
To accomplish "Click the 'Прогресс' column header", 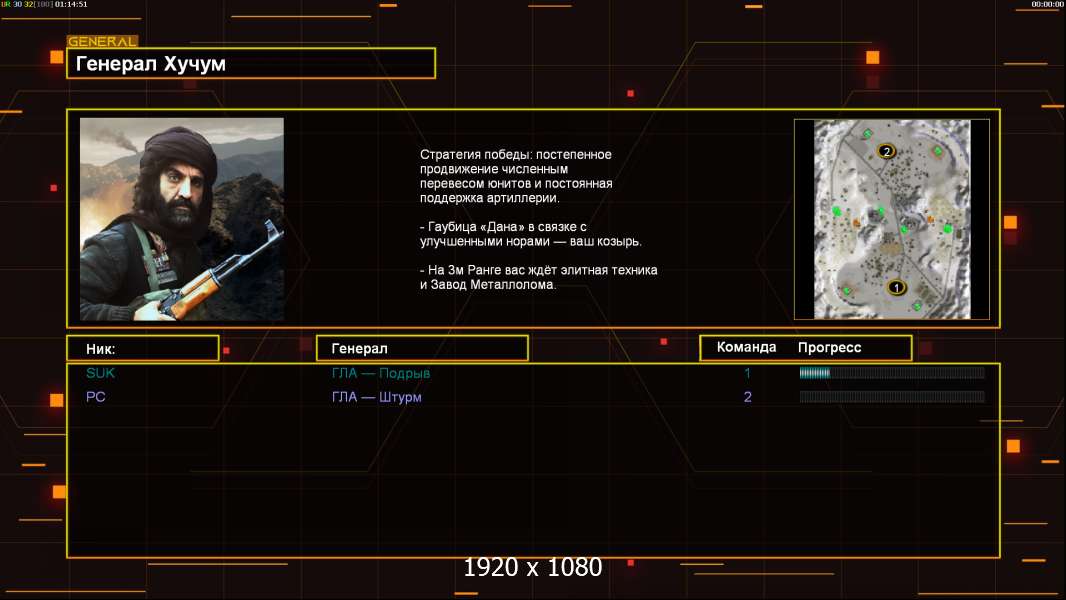I will (x=829, y=347).
